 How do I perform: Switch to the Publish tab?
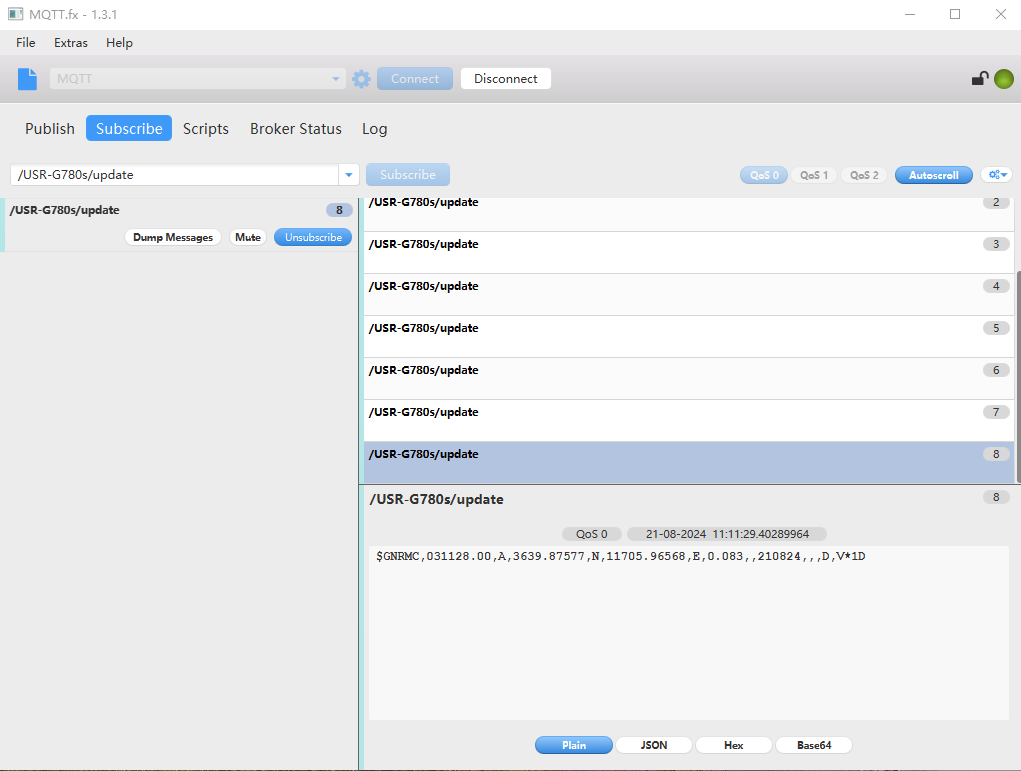50,128
